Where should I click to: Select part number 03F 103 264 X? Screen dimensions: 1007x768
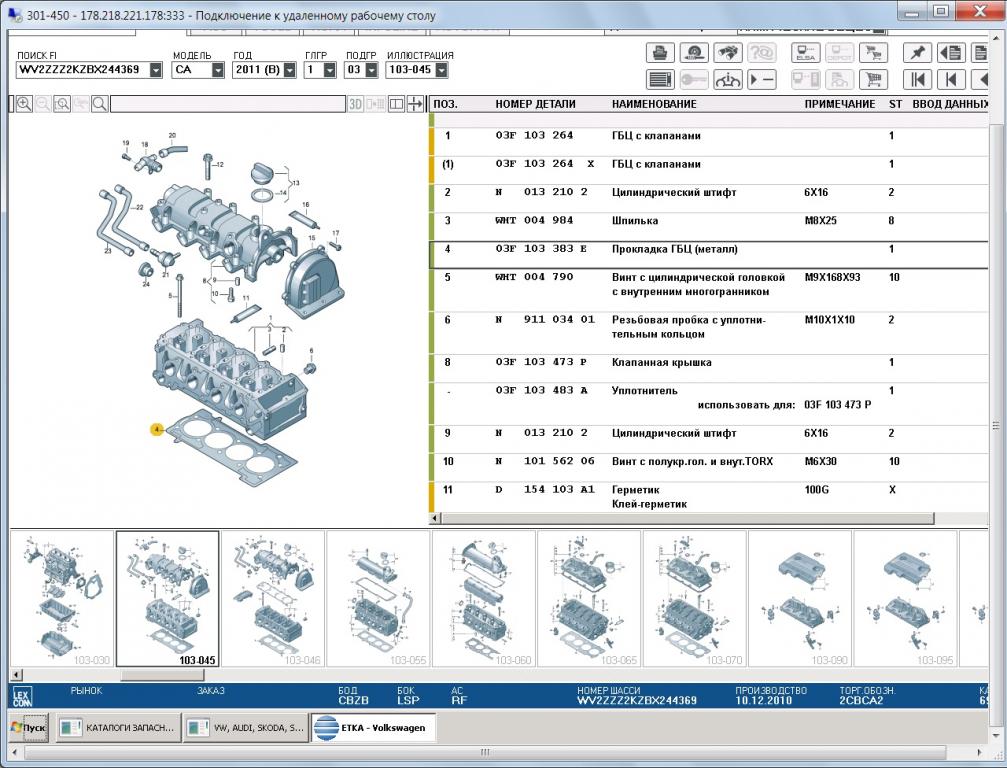545,164
